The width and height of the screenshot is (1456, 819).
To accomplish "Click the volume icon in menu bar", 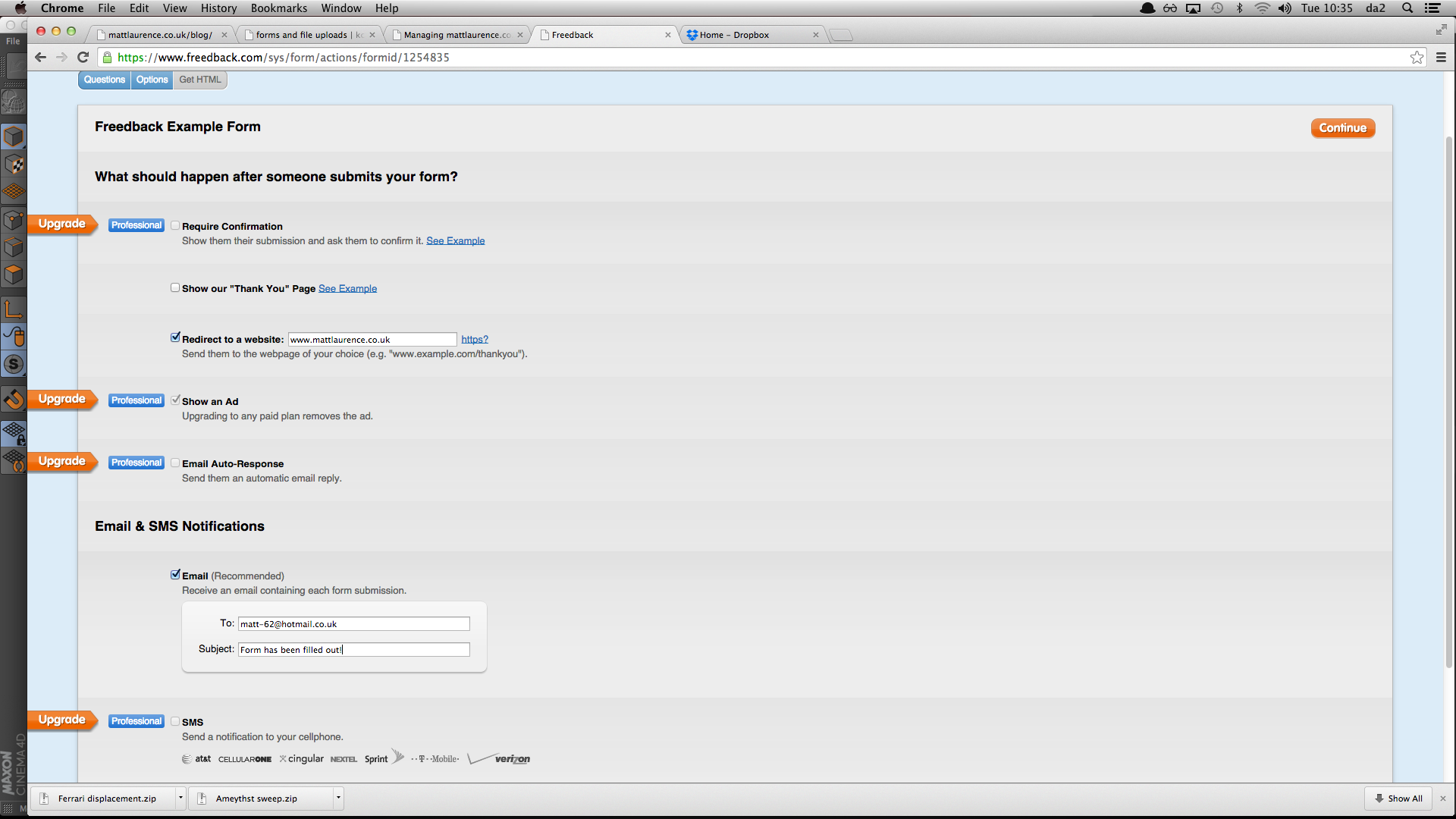I will [x=1284, y=8].
